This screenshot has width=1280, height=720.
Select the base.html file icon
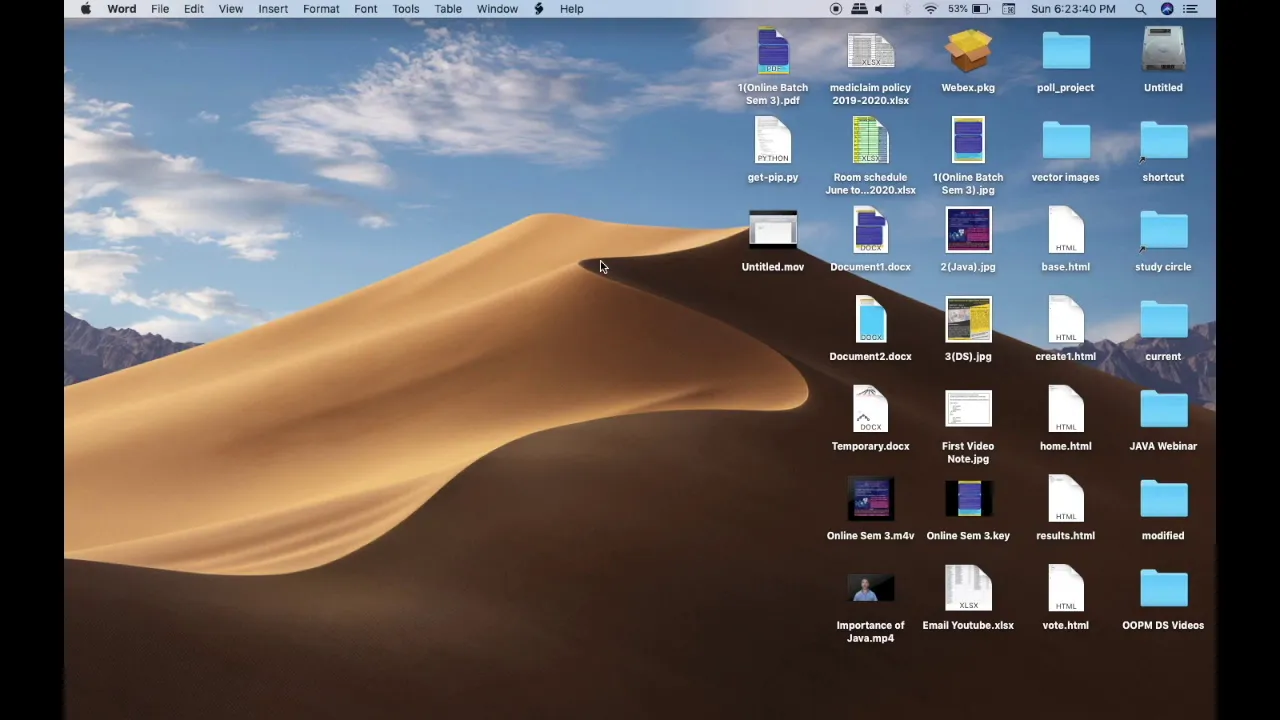[1066, 230]
